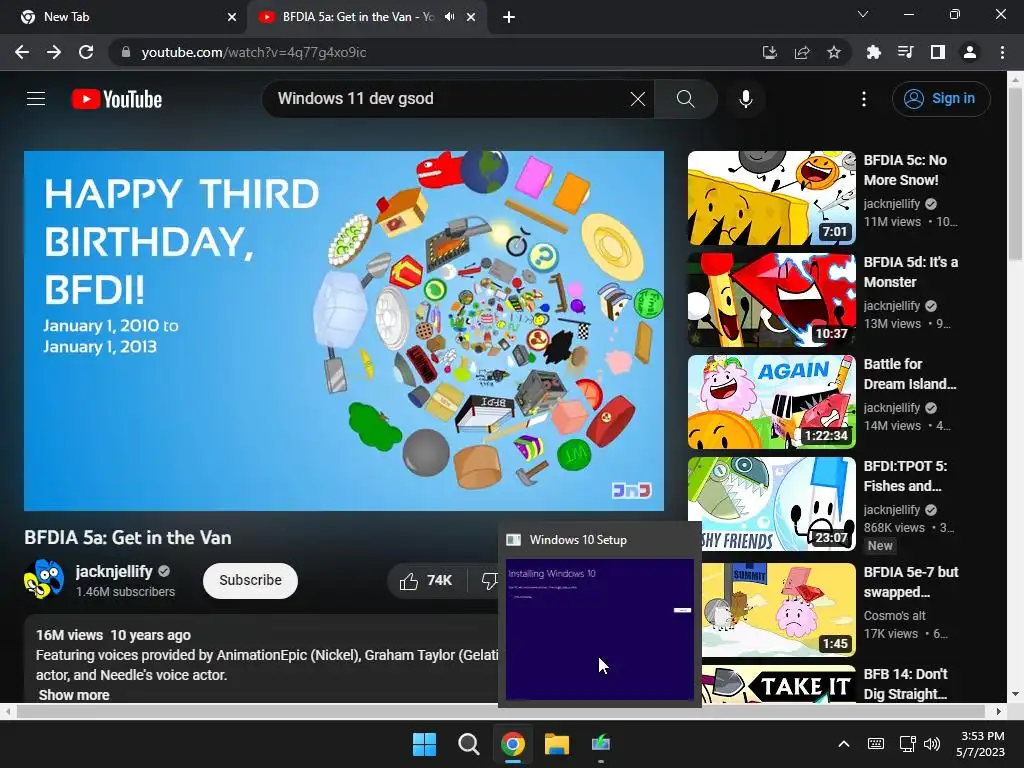Open BFDIA 5d: It's a Monster thumbnail

point(771,300)
